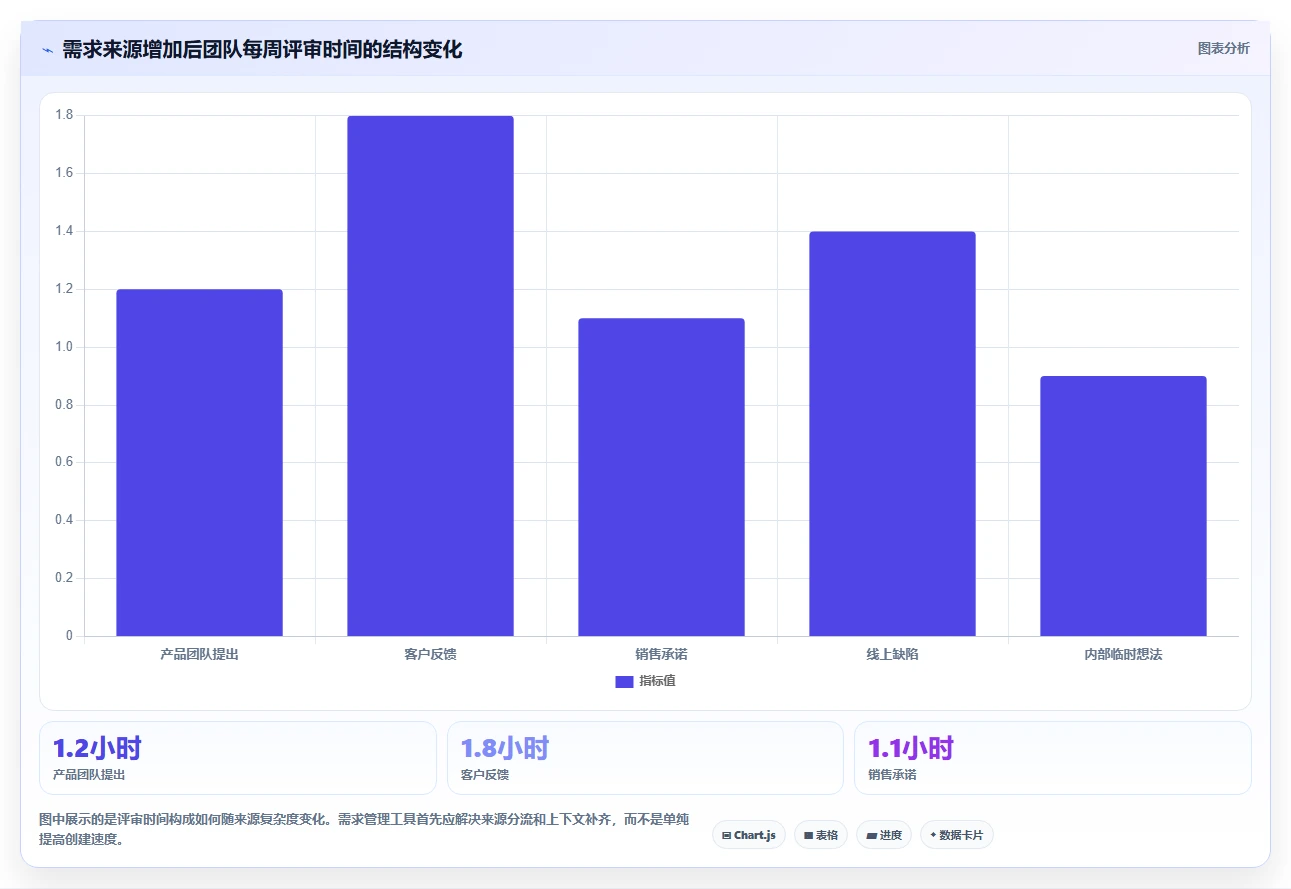Image resolution: width=1291 pixels, height=889 pixels.
Task: Open the 1.8小时 stat card
Action: coord(645,758)
